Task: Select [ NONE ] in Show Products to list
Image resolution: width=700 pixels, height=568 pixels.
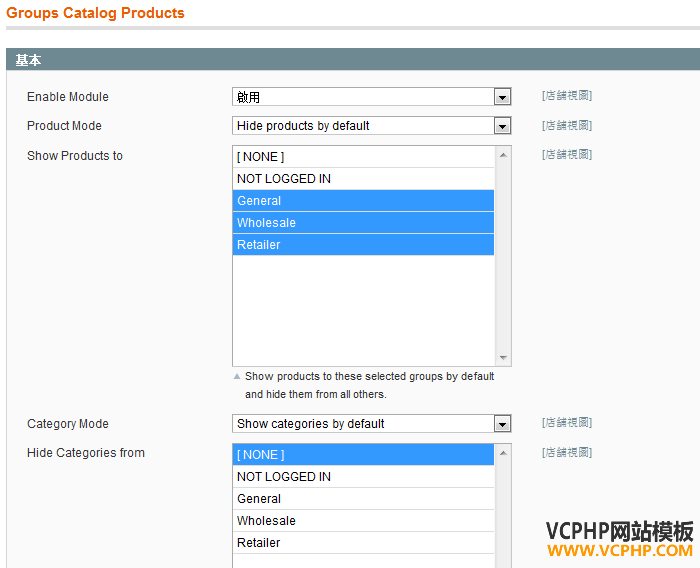Action: (363, 157)
